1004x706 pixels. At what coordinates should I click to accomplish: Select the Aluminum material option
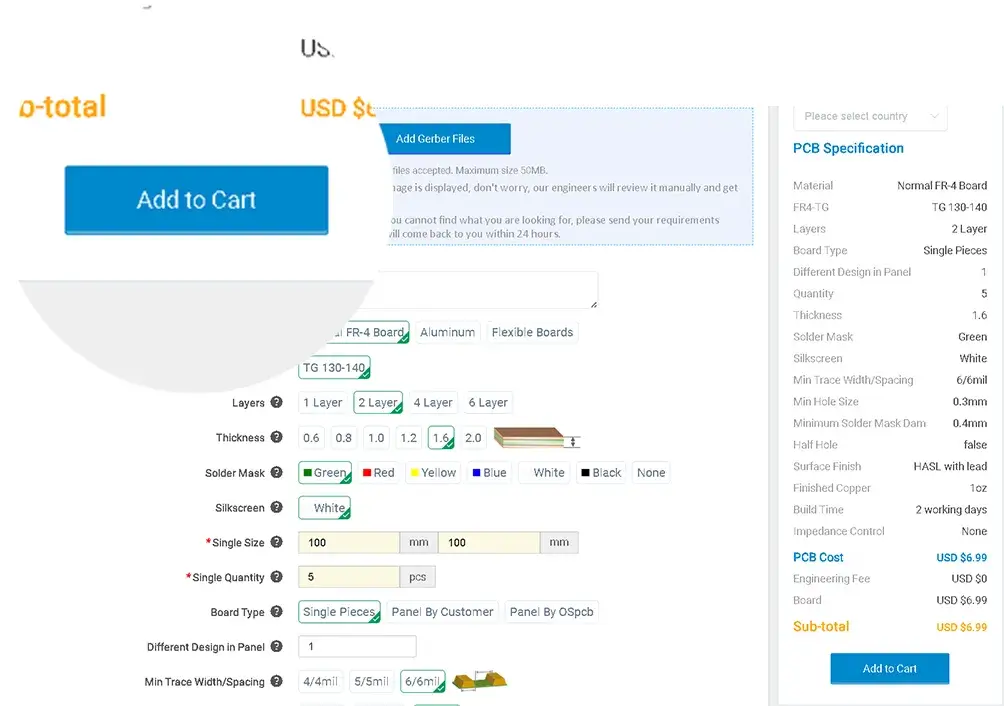pos(447,332)
